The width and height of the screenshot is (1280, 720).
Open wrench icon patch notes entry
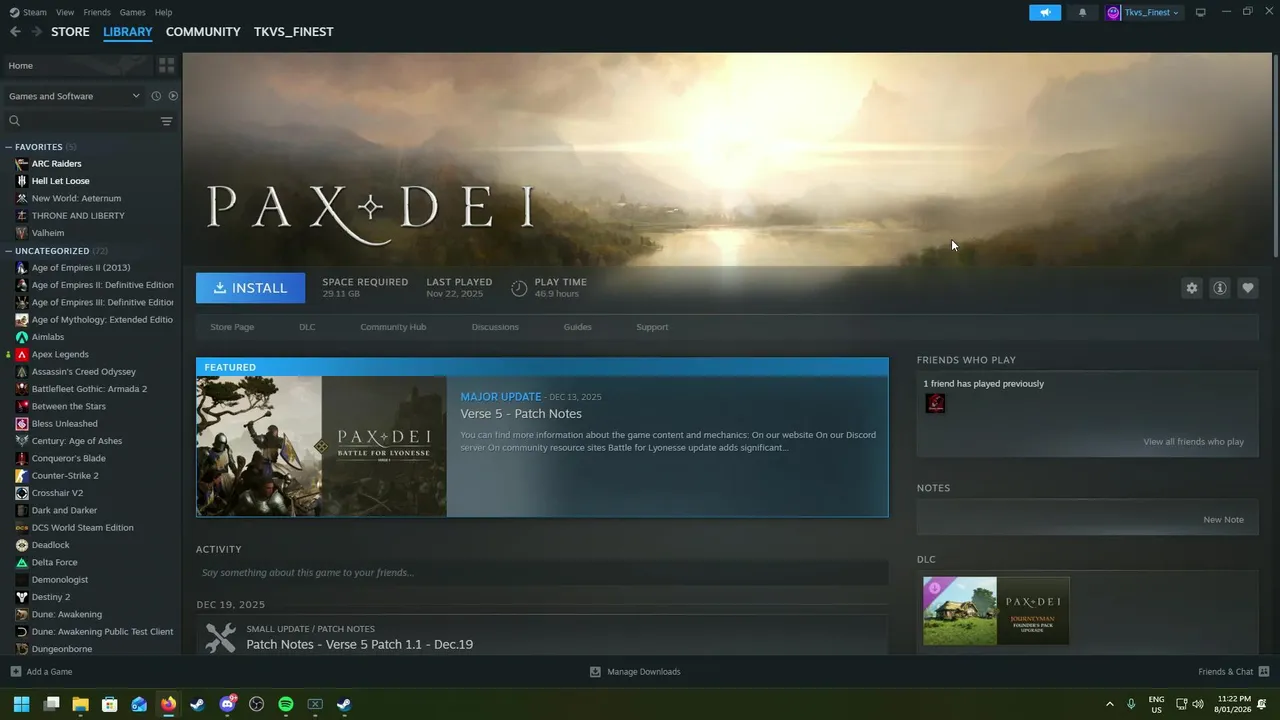coord(220,637)
